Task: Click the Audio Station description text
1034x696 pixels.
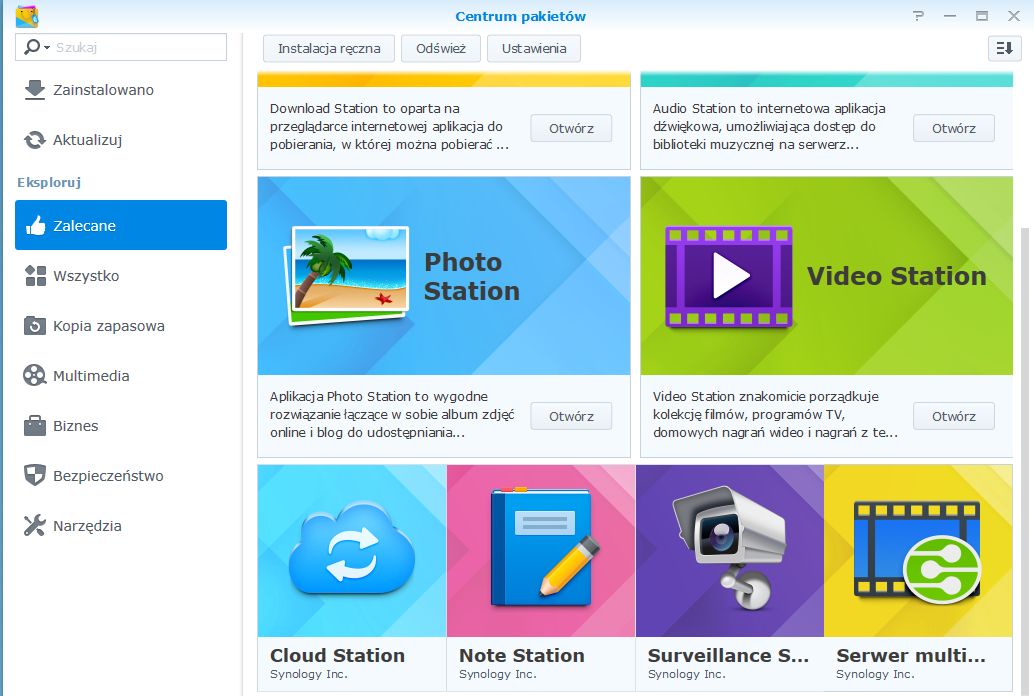Action: click(769, 127)
